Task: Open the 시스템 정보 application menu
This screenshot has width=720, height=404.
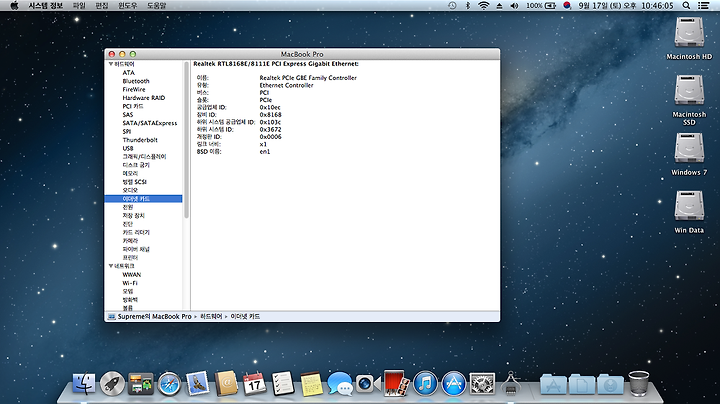Action: (45, 6)
